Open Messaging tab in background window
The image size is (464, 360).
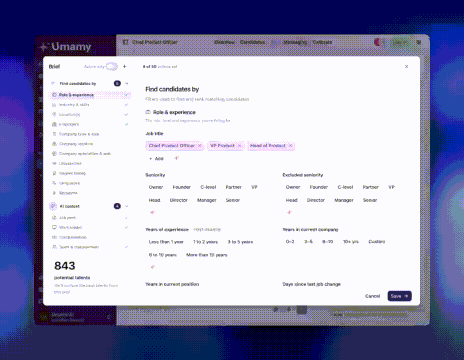point(295,42)
